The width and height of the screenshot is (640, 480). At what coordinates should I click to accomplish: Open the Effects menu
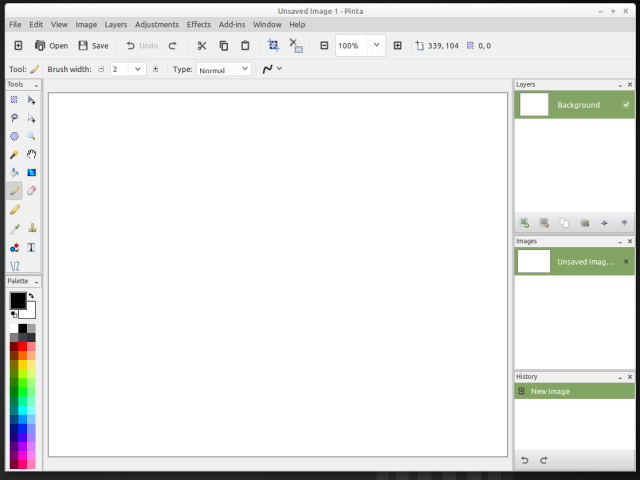point(198,24)
